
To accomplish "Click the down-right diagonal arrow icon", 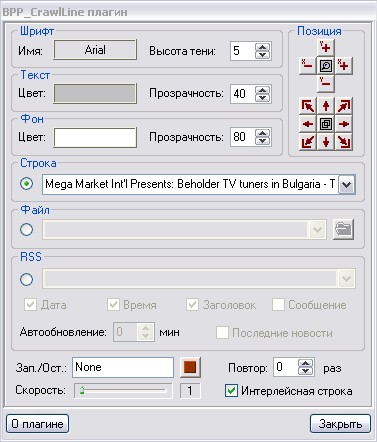I will point(344,142).
